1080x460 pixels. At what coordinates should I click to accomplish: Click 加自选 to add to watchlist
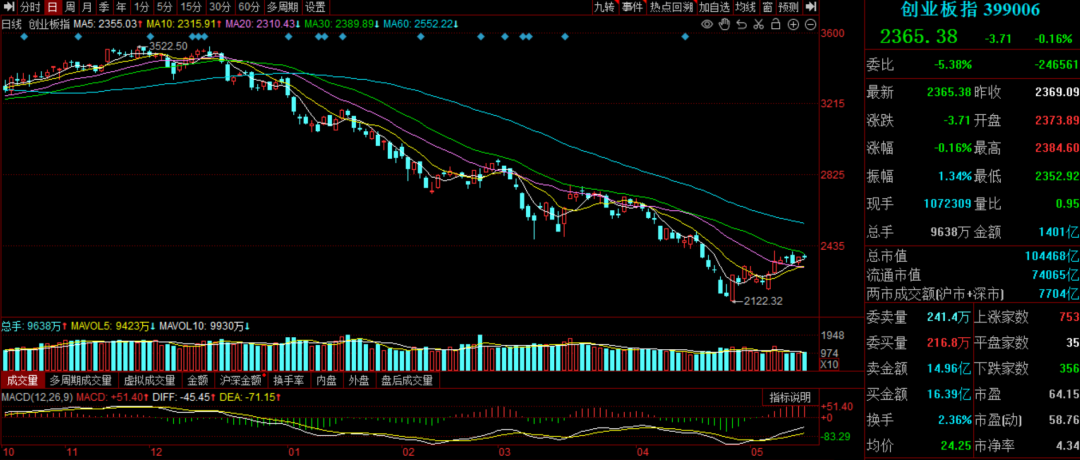[714, 7]
